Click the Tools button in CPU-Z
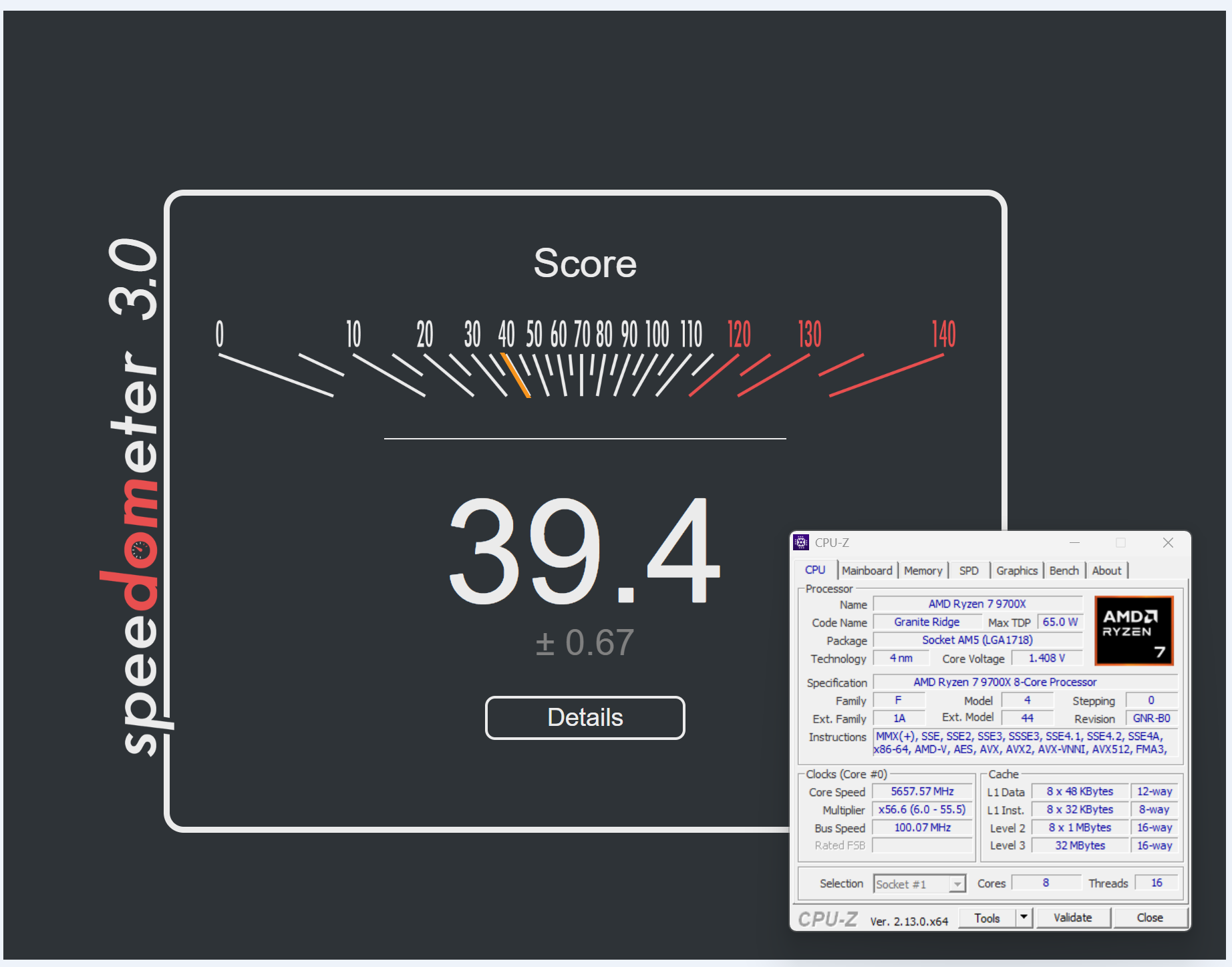 [x=987, y=918]
